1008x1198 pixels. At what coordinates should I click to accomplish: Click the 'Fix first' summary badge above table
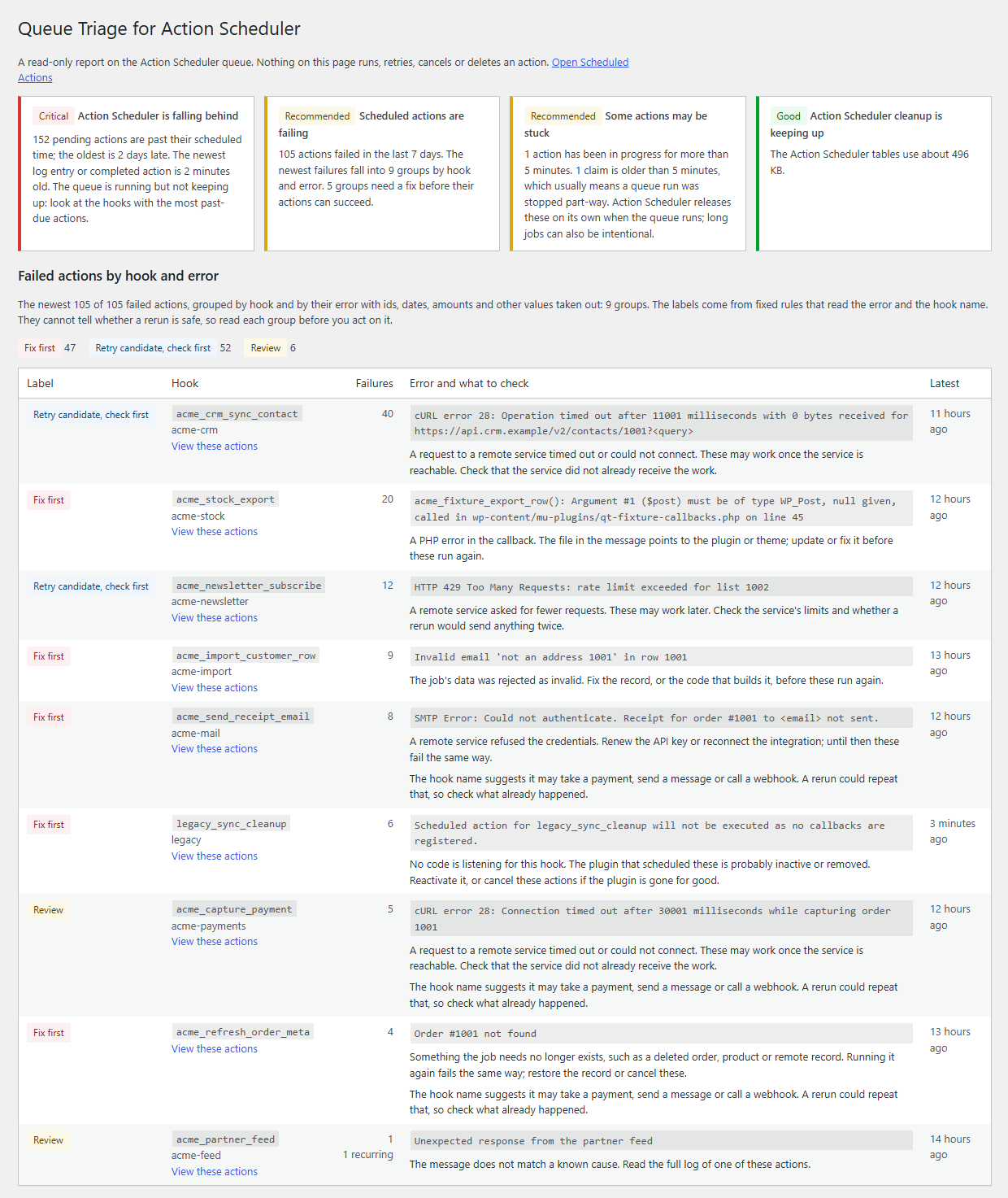(40, 348)
